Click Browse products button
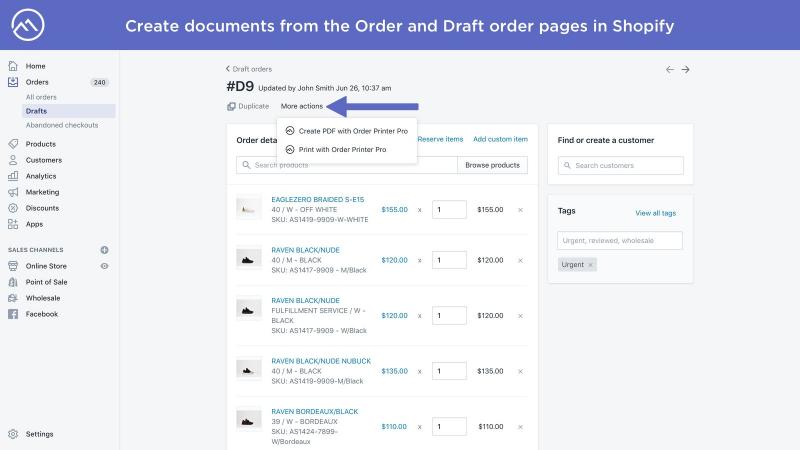The image size is (800, 450). click(492, 165)
